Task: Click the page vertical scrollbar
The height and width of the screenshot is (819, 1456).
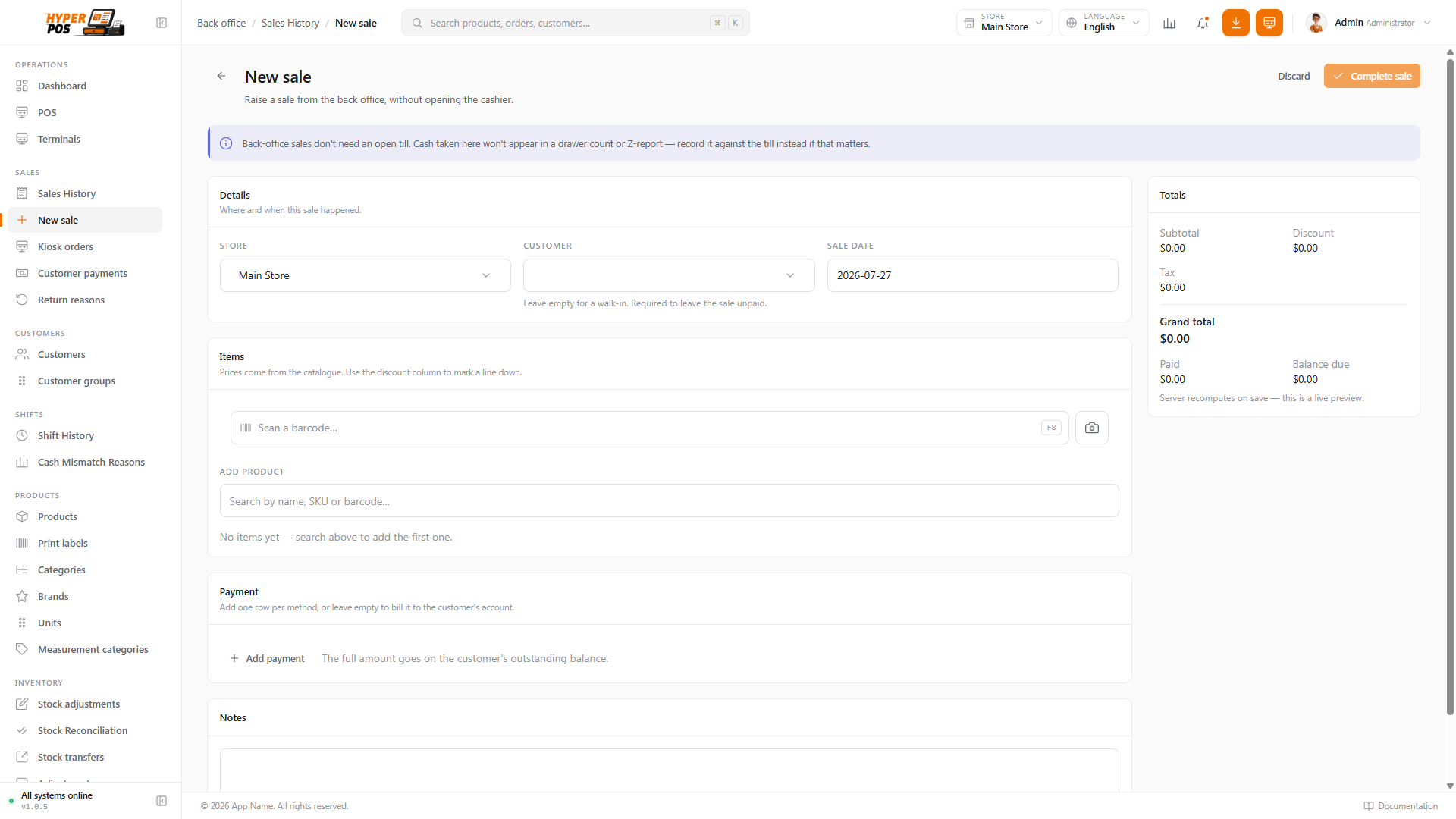Action: [x=1450, y=387]
